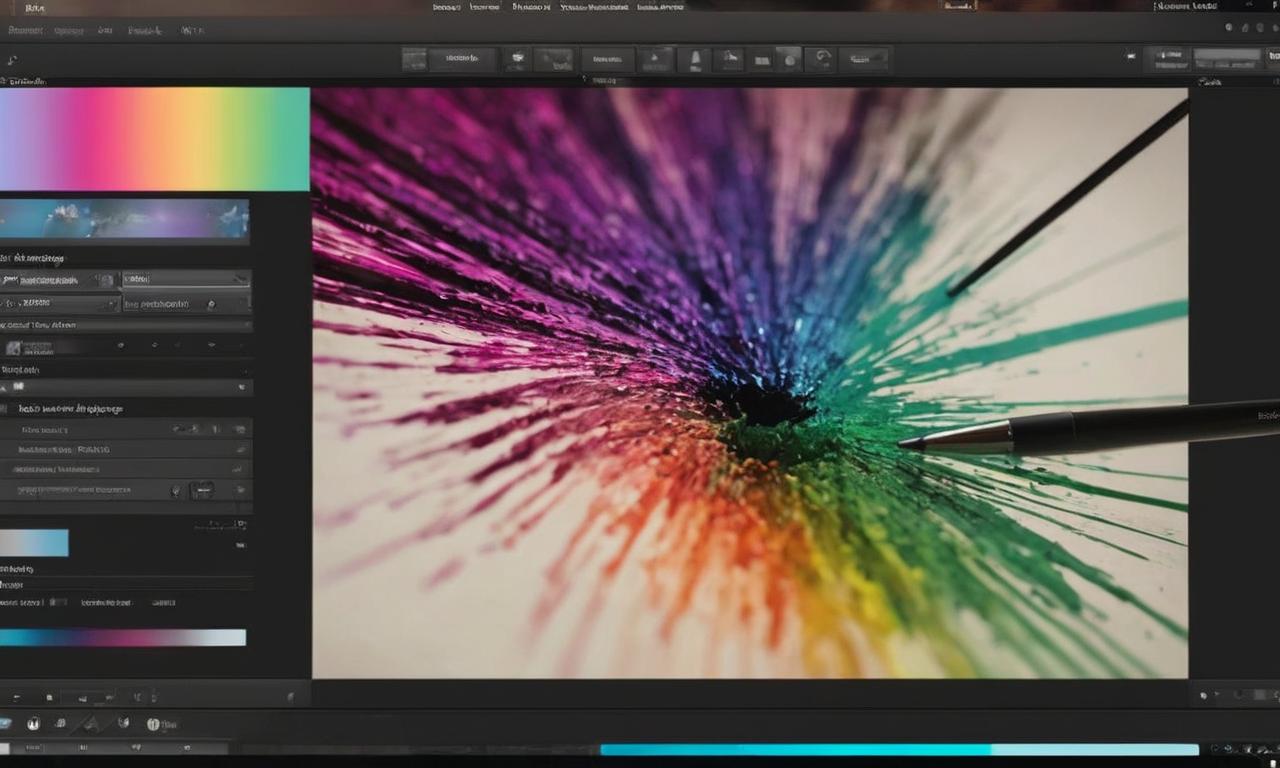Click the cyan-to-magenta gradient bar in left panel
The image size is (1280, 768).
point(123,638)
